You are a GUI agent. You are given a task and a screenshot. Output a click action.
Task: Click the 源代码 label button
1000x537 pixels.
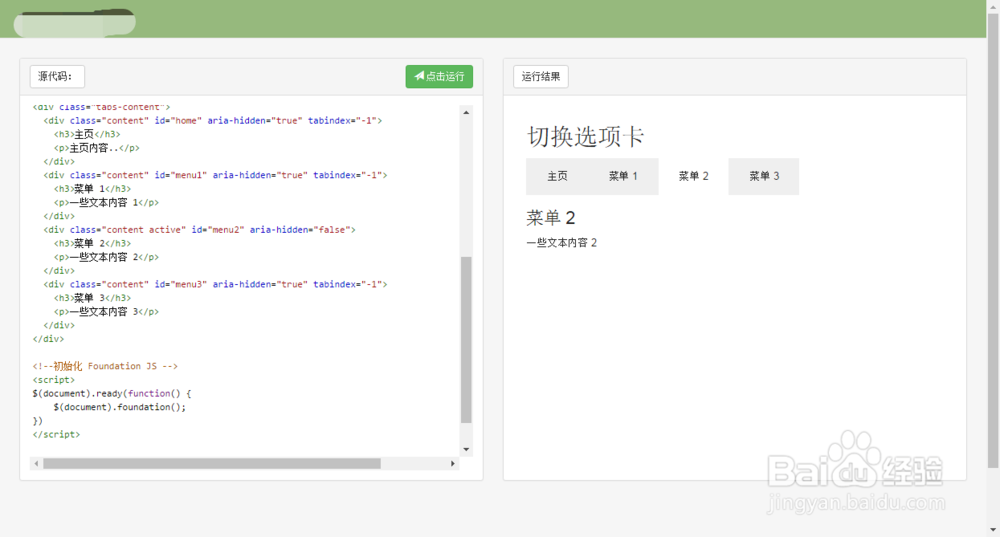tap(57, 77)
